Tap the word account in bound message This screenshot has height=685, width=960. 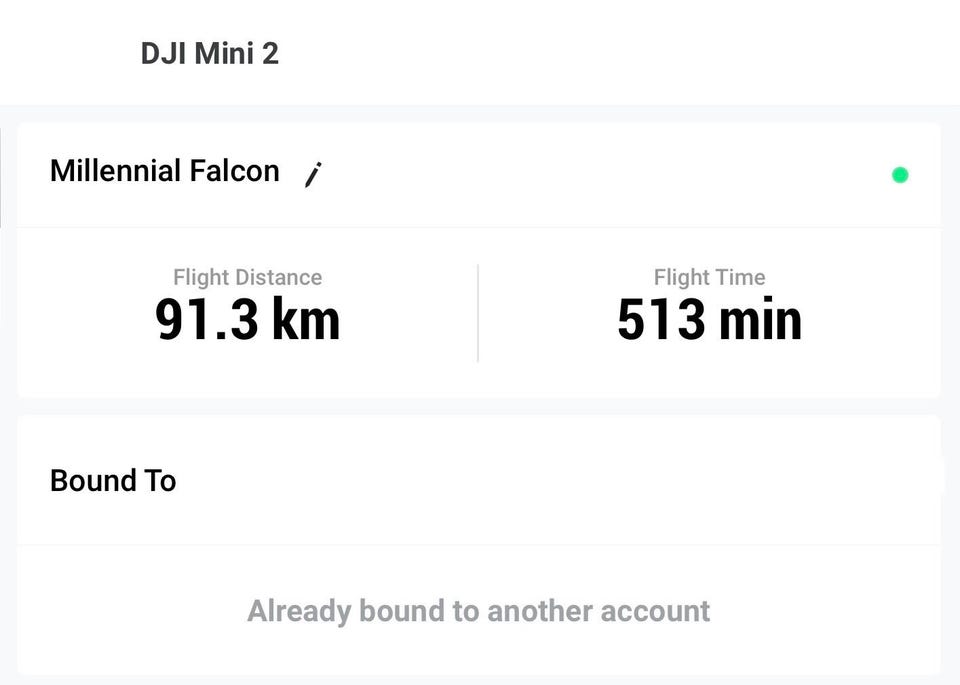pos(654,611)
